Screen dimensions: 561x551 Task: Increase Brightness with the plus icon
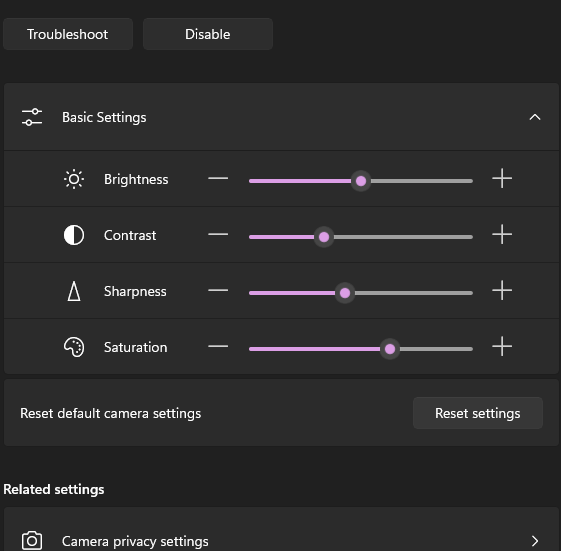tap(502, 178)
